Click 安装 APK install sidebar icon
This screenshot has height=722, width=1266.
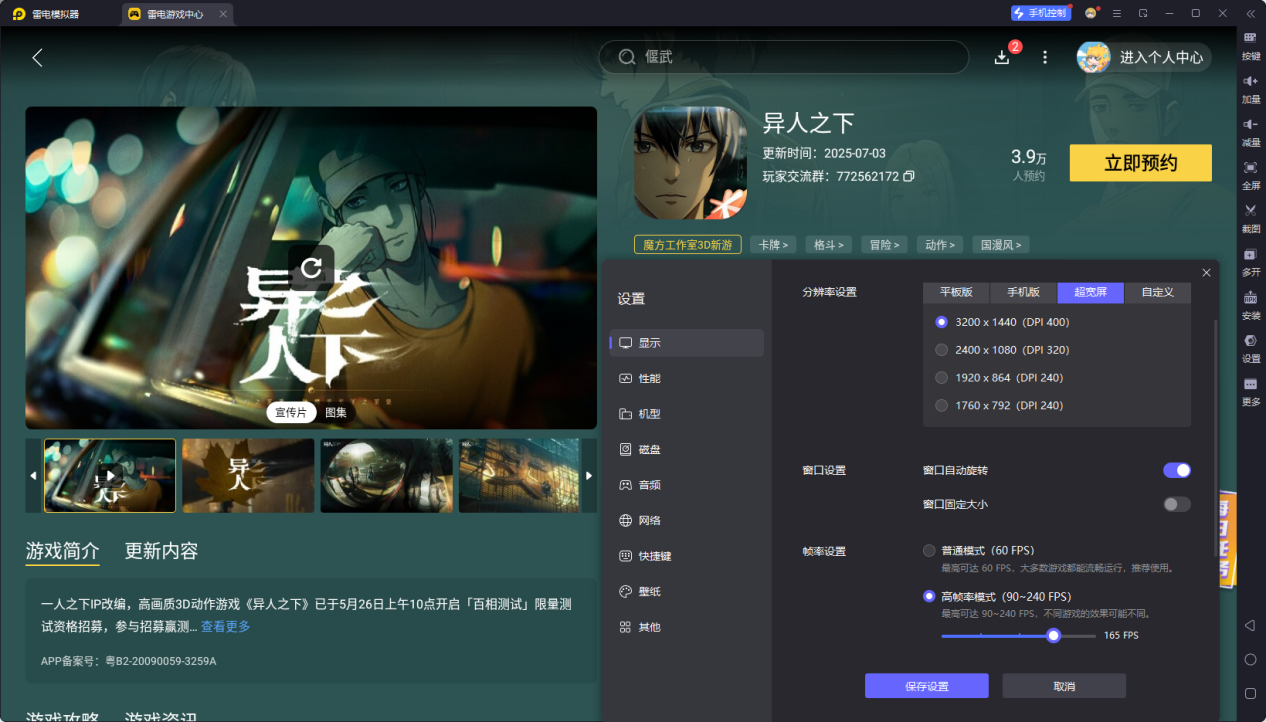[1250, 305]
